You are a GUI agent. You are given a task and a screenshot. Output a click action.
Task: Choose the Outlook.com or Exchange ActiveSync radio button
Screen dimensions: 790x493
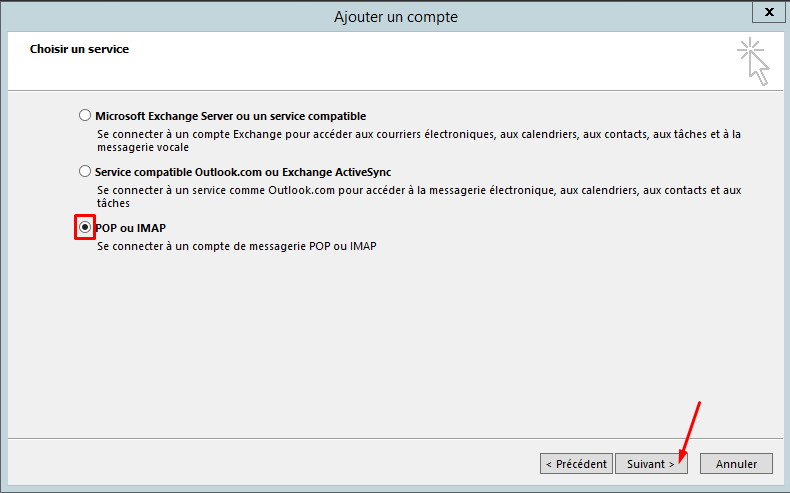(x=85, y=171)
